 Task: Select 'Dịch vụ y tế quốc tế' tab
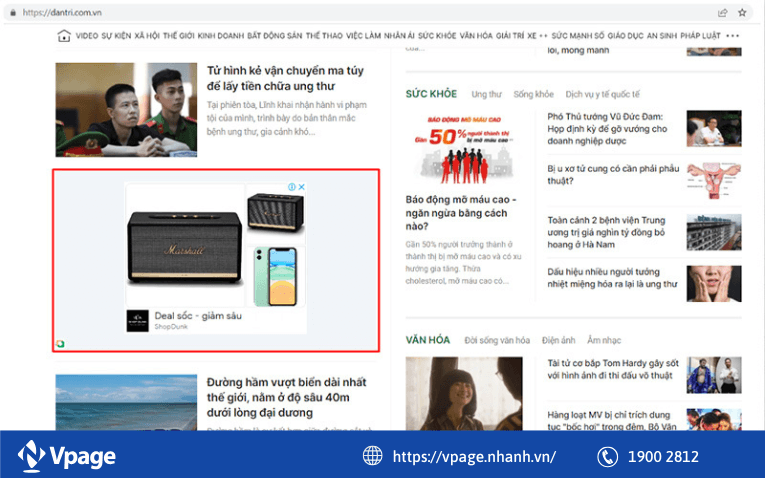click(x=603, y=94)
